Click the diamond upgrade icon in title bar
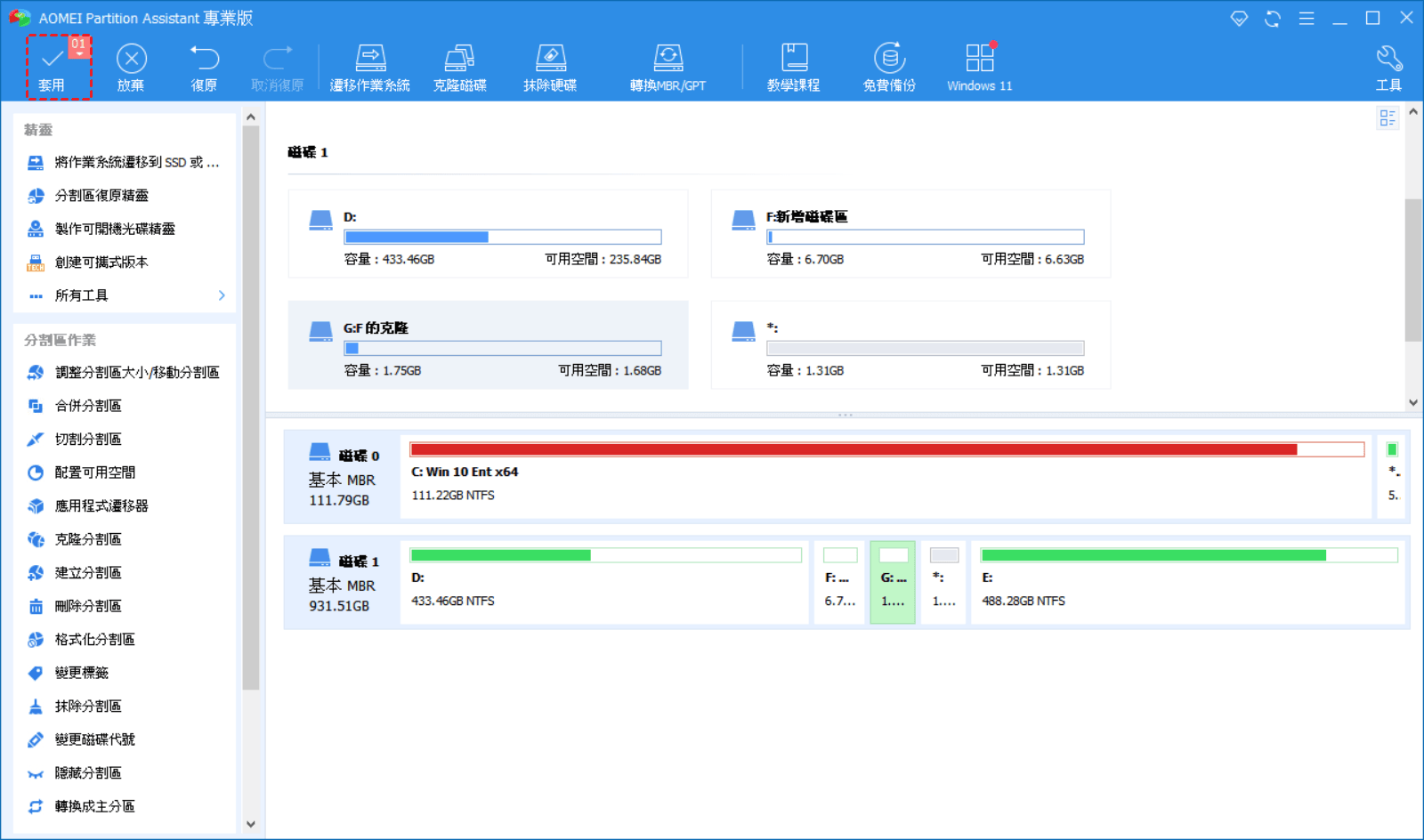 pos(1239,18)
